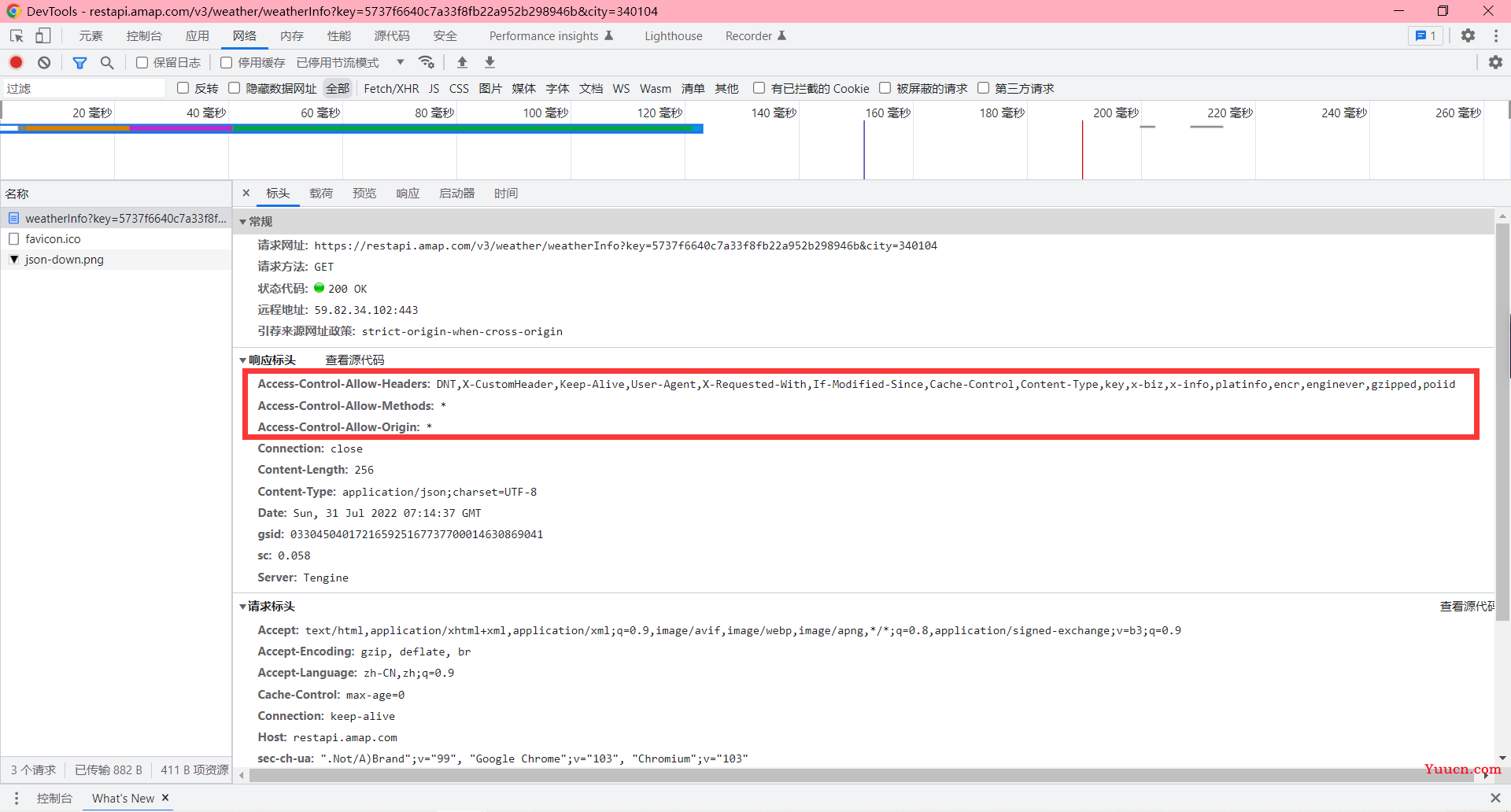Open the Application (应用) panel
Image resolution: width=1511 pixels, height=812 pixels.
(197, 36)
